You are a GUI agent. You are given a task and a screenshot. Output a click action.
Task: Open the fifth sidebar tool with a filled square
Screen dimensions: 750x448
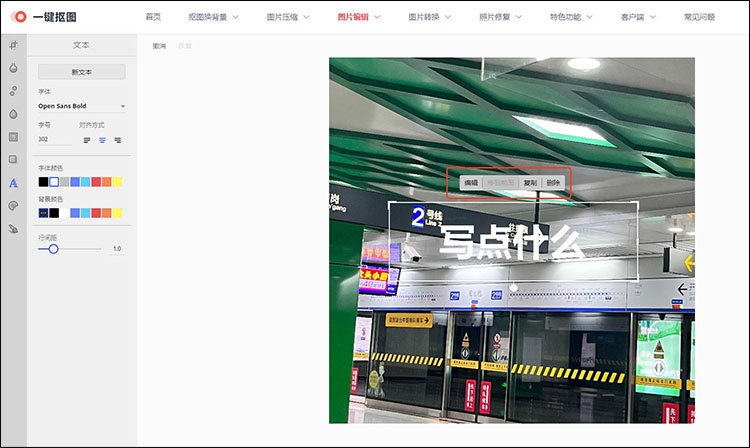coord(13,137)
